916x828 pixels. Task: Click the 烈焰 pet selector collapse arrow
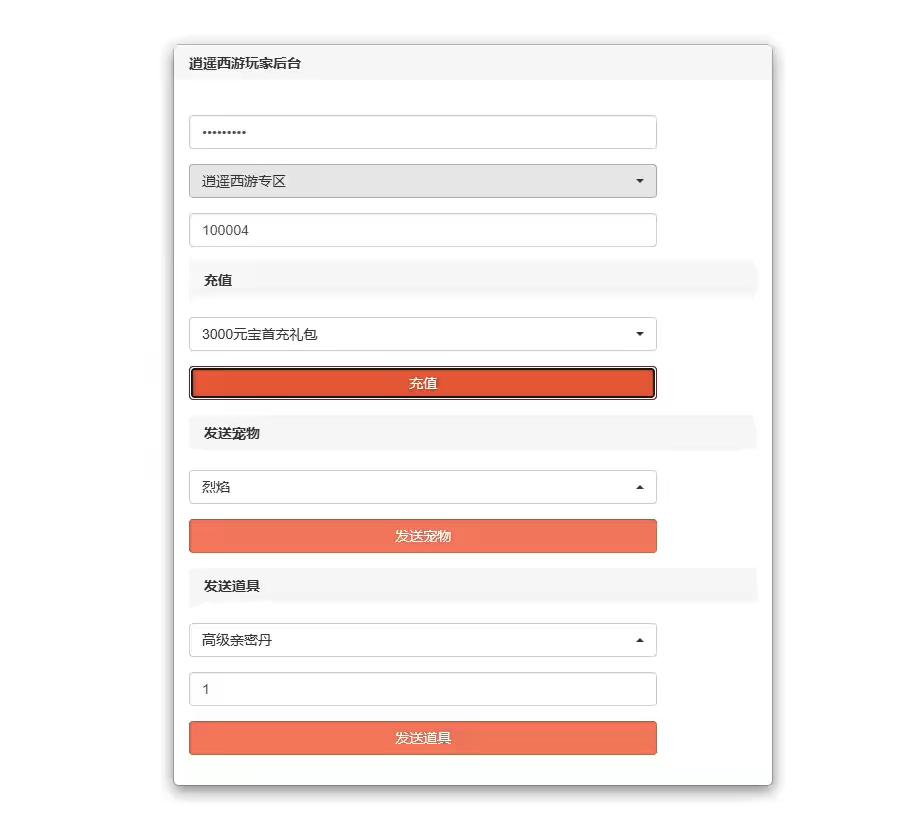(x=641, y=487)
